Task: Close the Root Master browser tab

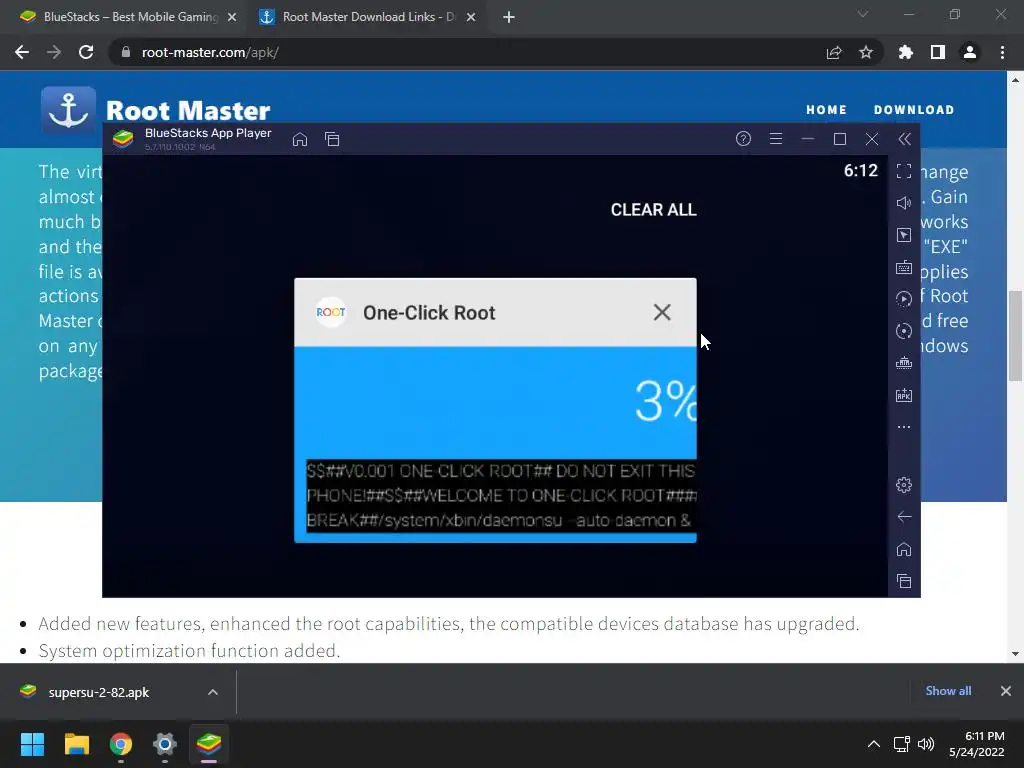Action: [471, 17]
